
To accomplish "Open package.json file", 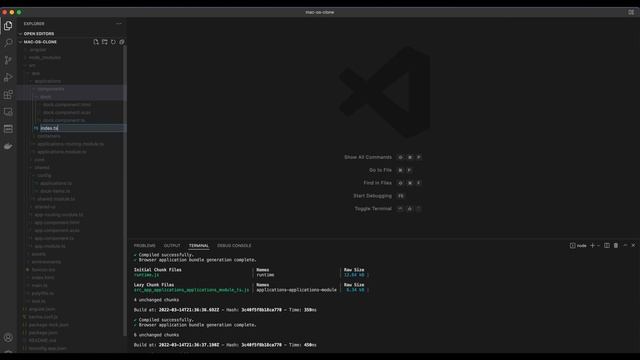I will [x=43, y=333].
